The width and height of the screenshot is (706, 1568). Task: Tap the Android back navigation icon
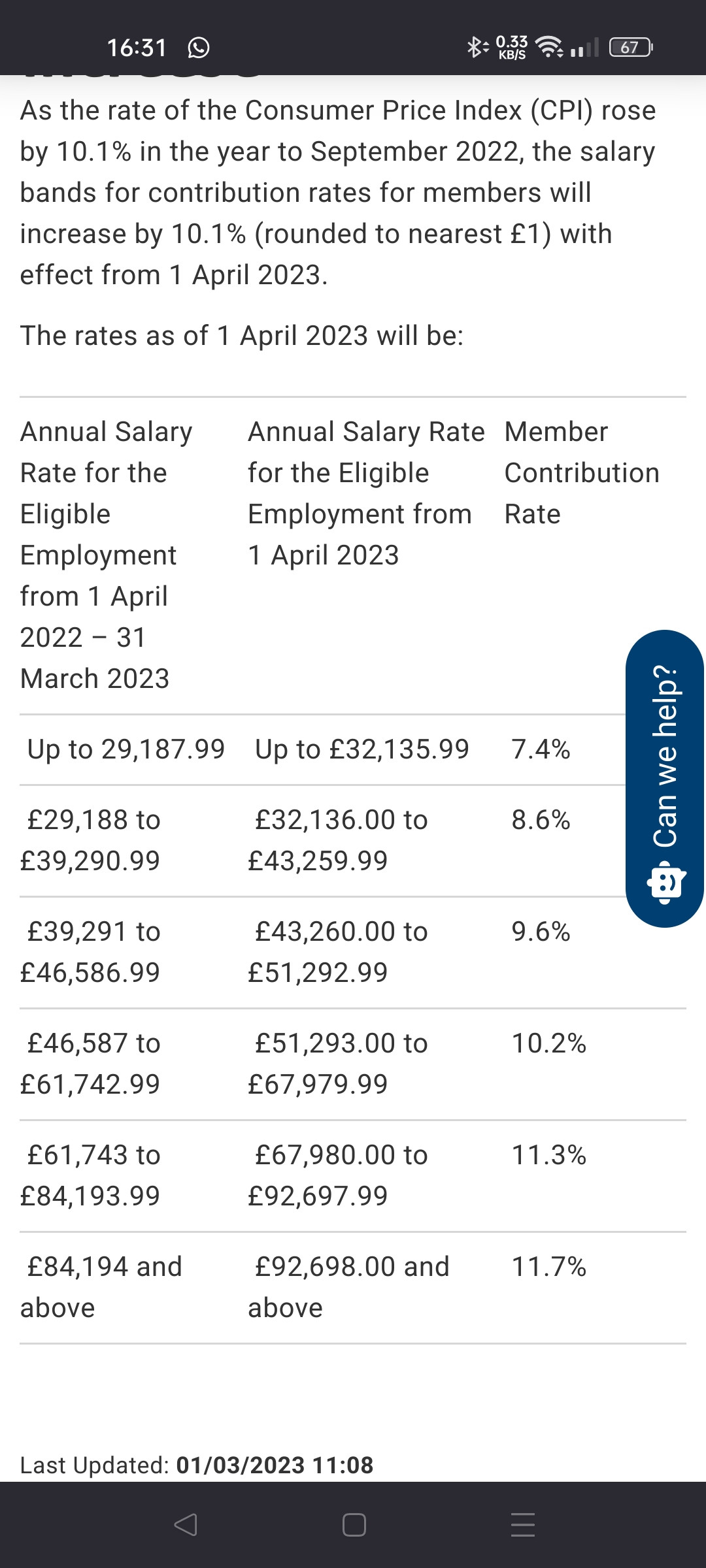(x=186, y=1525)
